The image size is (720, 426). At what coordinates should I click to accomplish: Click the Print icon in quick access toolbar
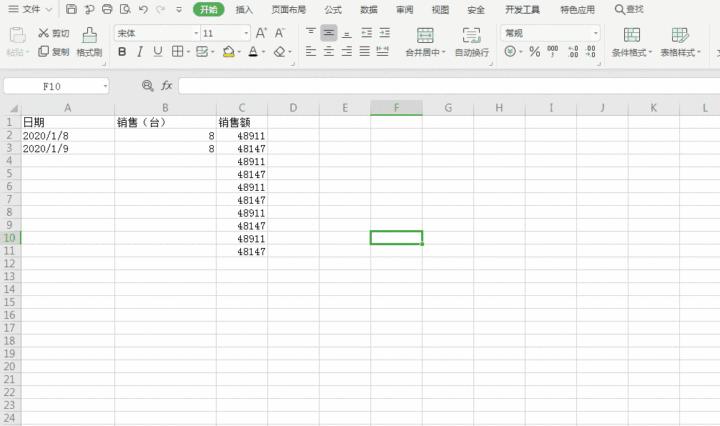click(107, 9)
